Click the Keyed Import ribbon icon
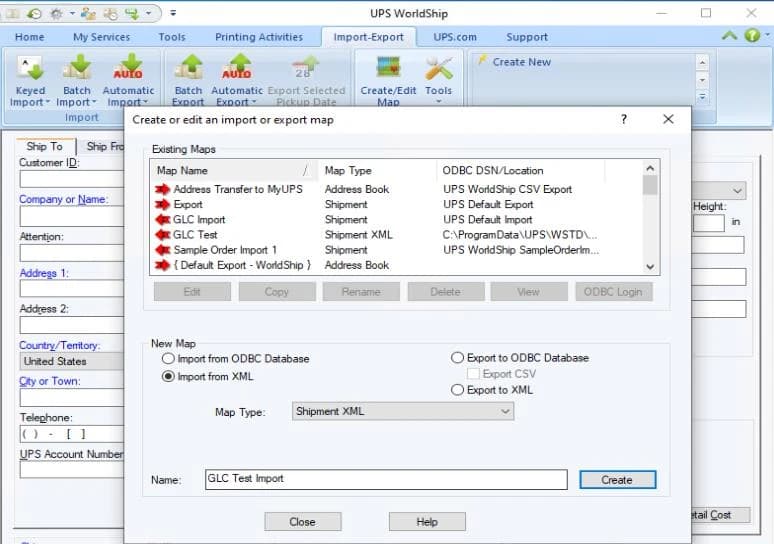The width and height of the screenshot is (774, 544). (30, 68)
